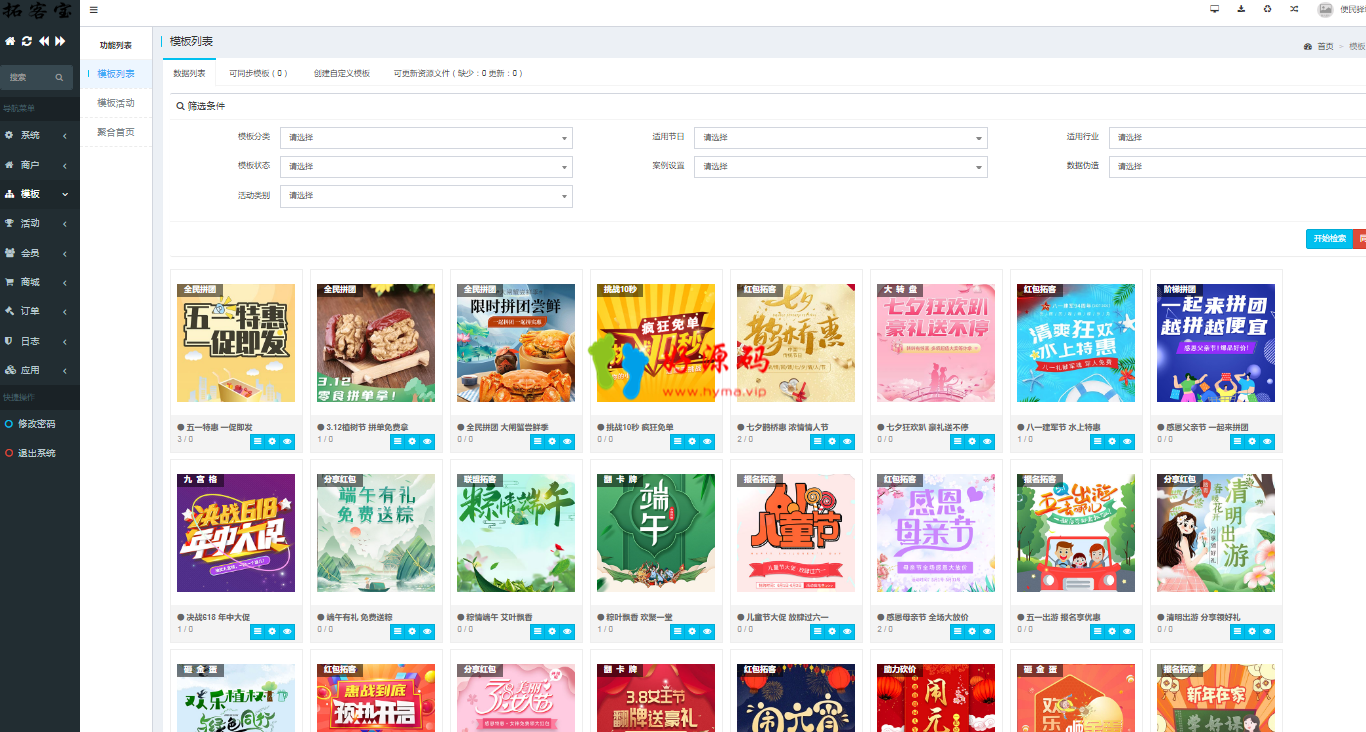Image resolution: width=1366 pixels, height=732 pixels.
Task: Click the download icon in top bar
Action: click(x=1241, y=9)
